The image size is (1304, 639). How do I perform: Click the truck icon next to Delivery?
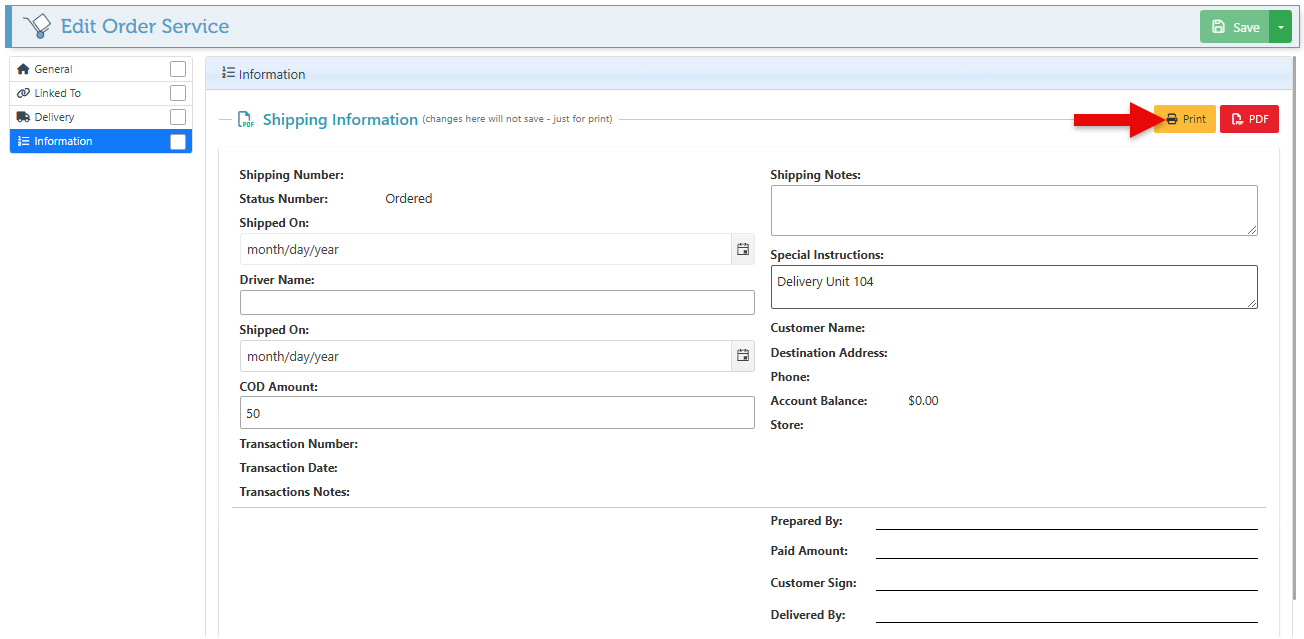coord(24,117)
